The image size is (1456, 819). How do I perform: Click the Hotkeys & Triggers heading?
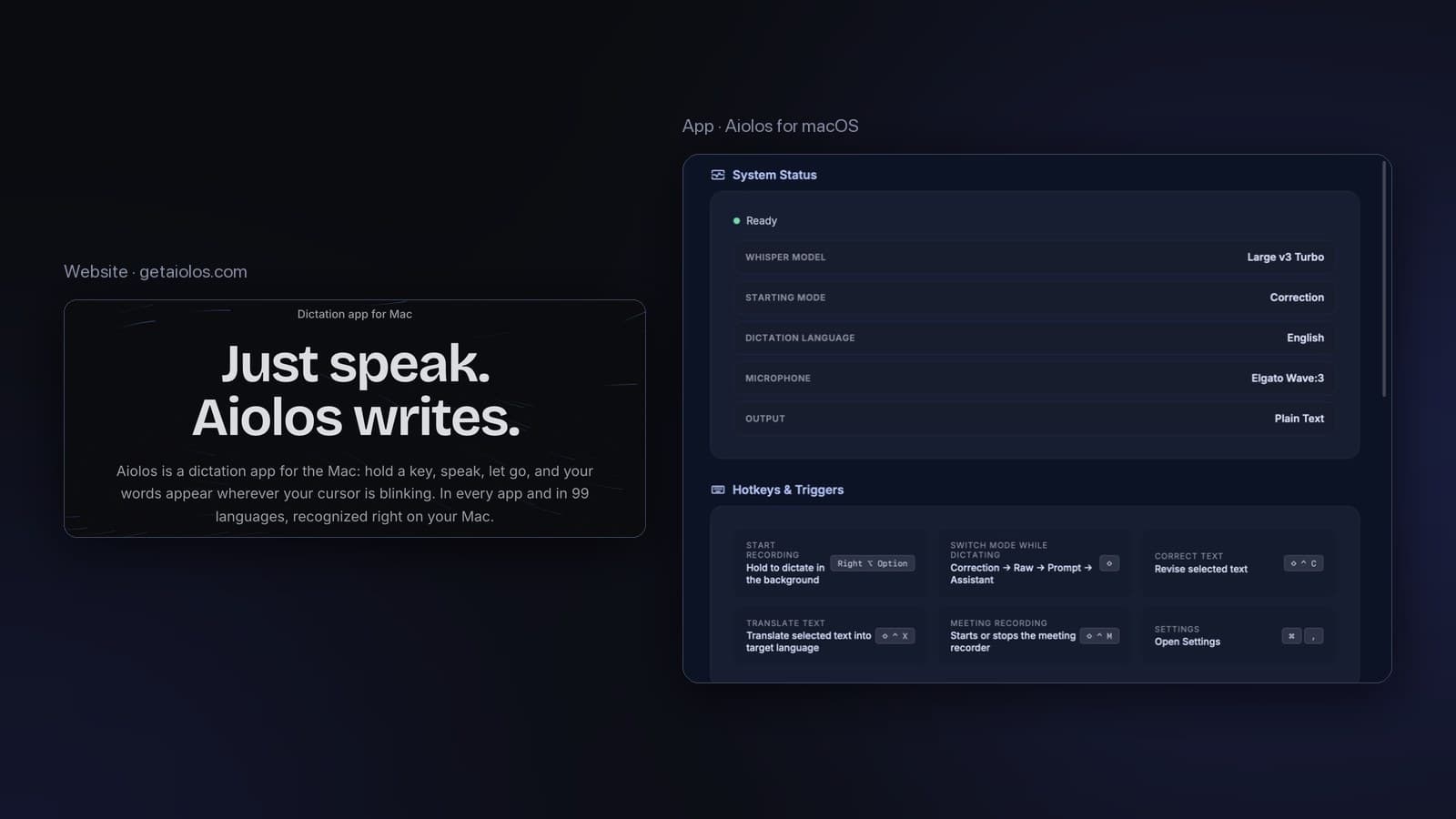pos(788,490)
